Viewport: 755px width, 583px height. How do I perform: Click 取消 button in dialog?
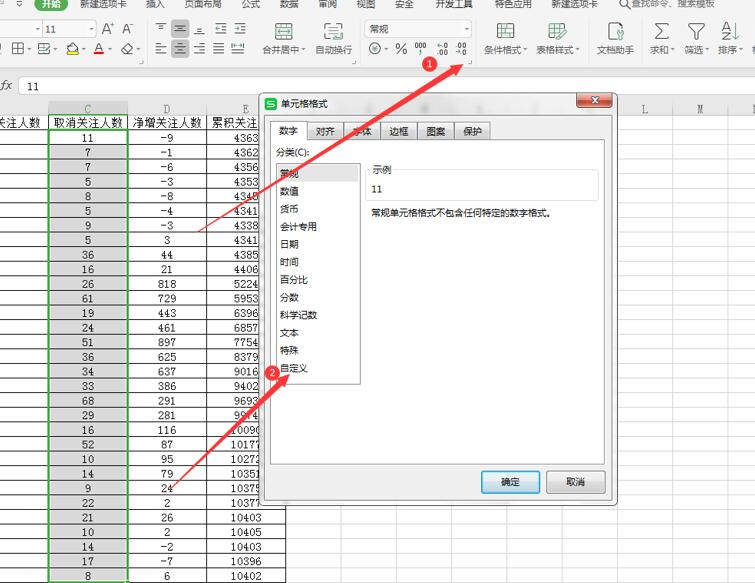[575, 482]
